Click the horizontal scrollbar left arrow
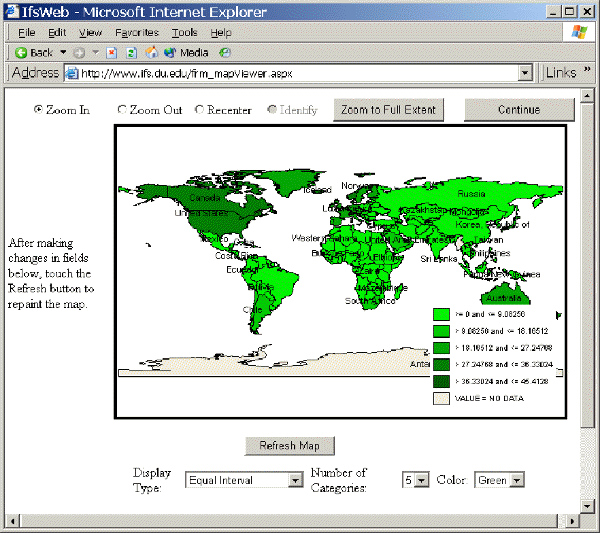The image size is (600, 533). (x=13, y=521)
